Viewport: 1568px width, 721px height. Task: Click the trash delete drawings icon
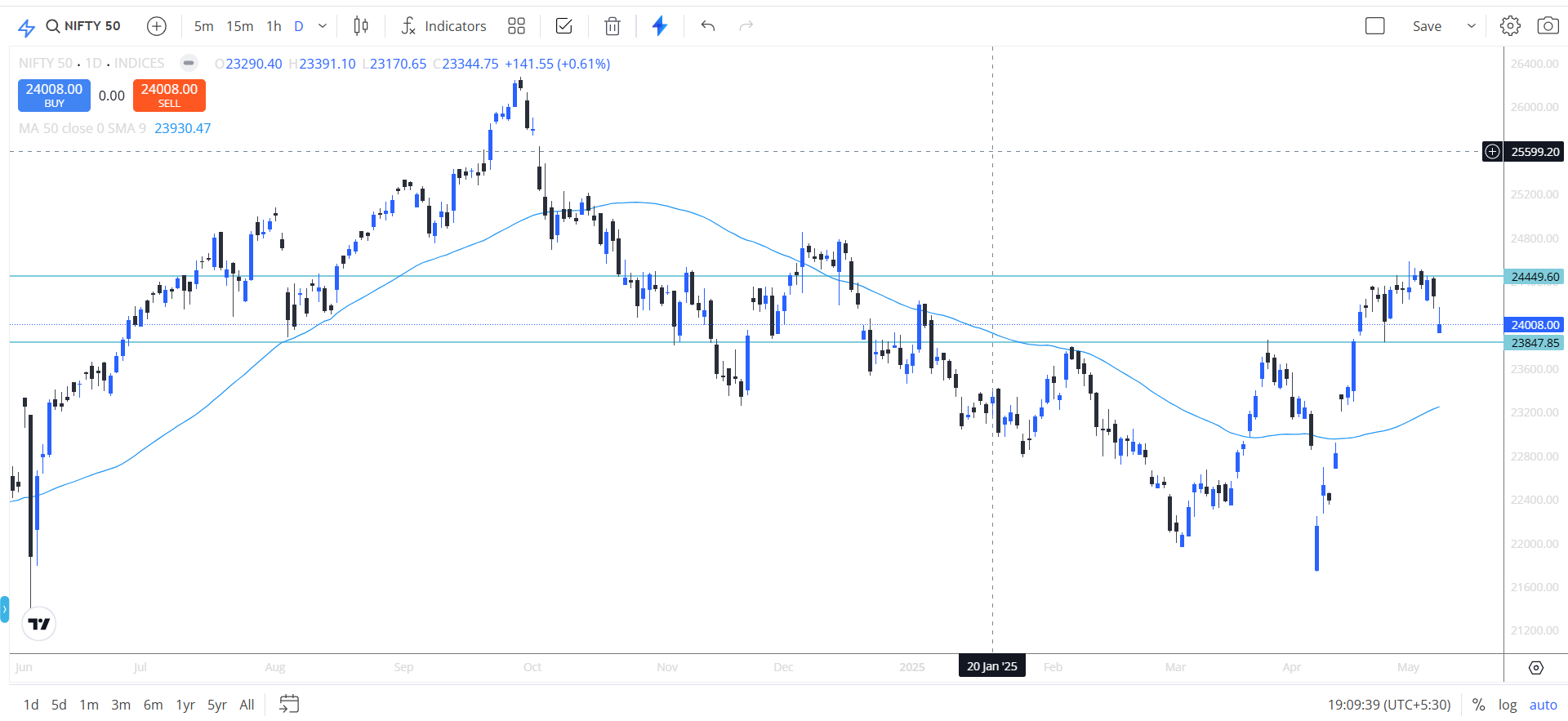click(x=612, y=26)
